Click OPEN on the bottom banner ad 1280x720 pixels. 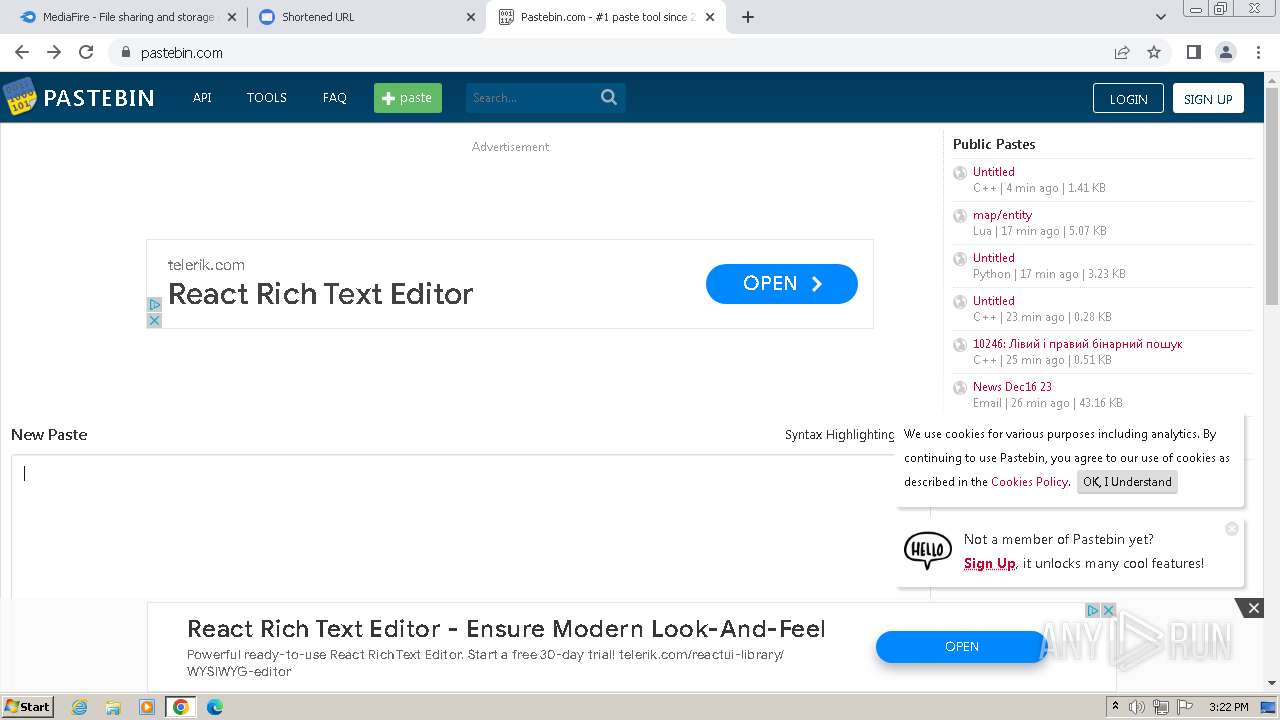coord(961,646)
